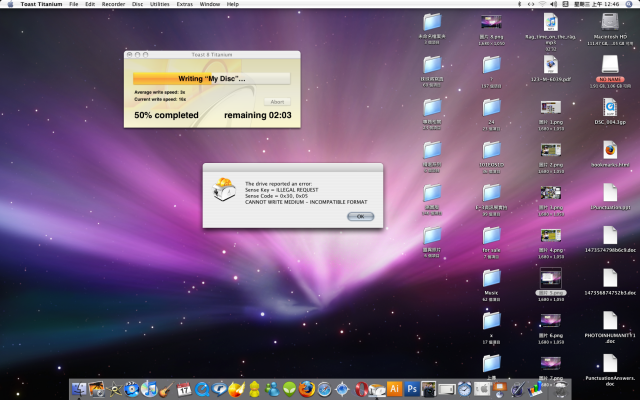Open the Edit menu

tap(90, 4)
